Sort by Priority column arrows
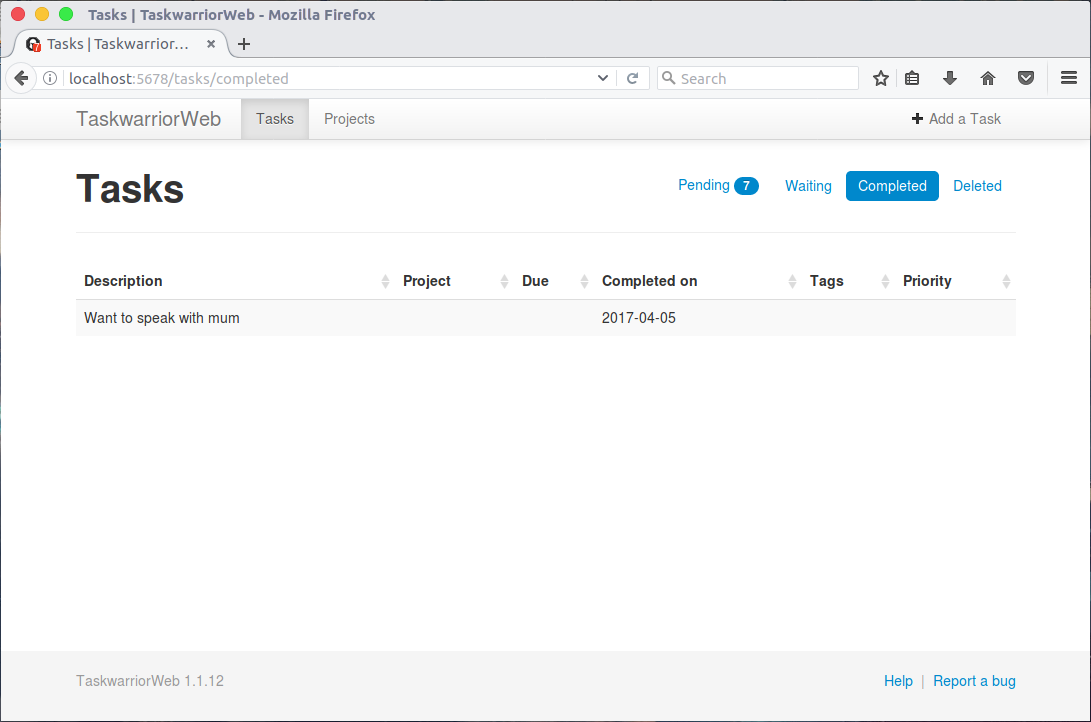Image resolution: width=1091 pixels, height=722 pixels. 1006,281
